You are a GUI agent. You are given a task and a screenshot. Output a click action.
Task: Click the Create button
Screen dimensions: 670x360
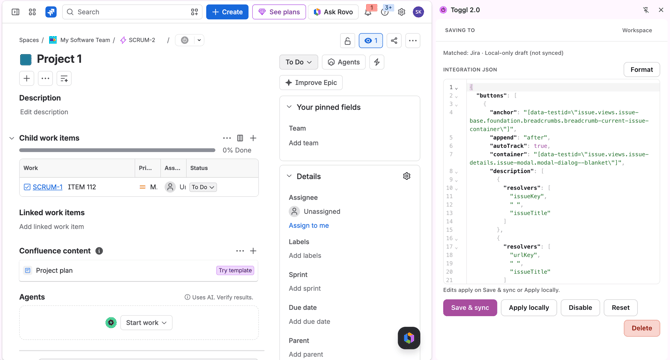pos(227,12)
